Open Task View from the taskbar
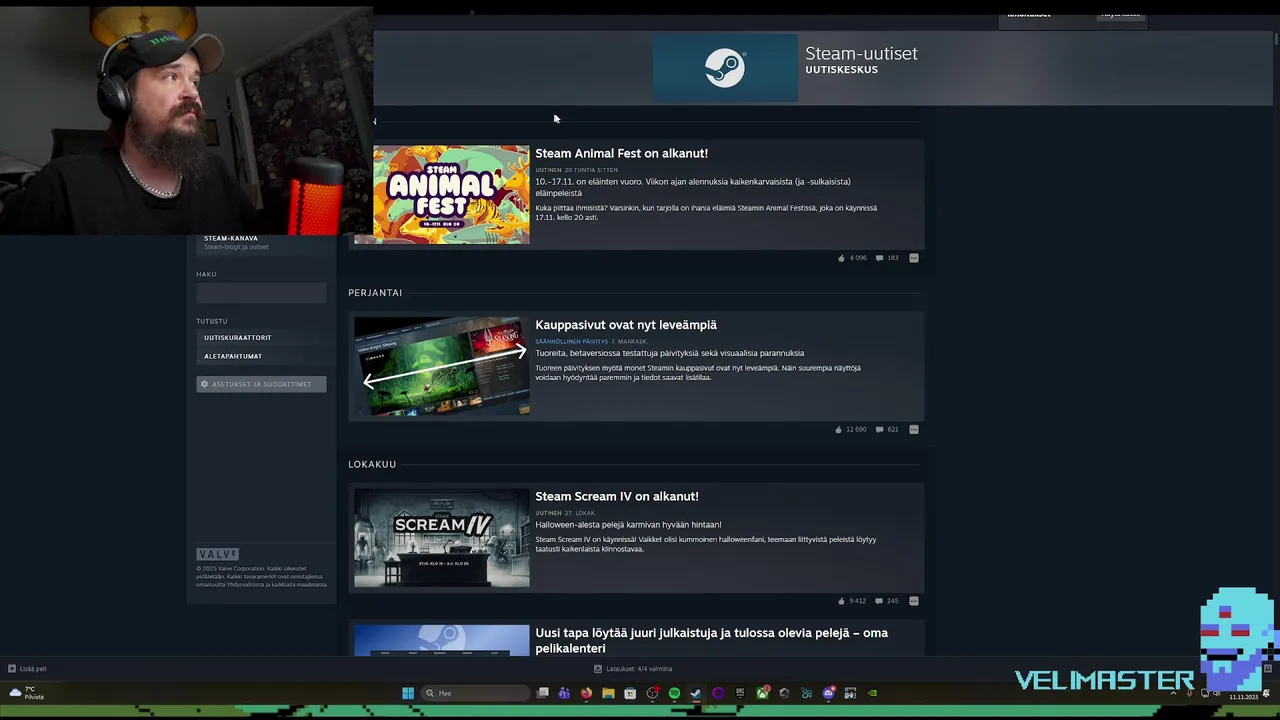 pos(543,693)
